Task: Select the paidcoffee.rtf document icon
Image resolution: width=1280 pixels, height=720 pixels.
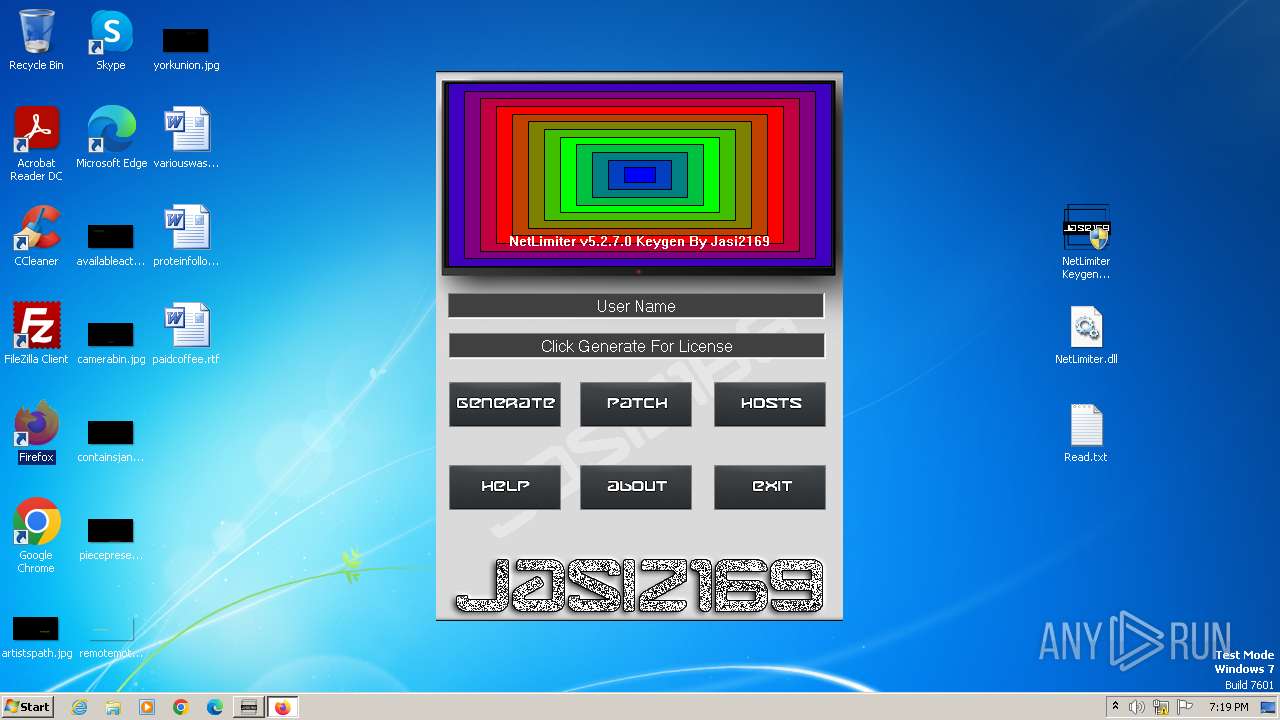Action: [186, 333]
